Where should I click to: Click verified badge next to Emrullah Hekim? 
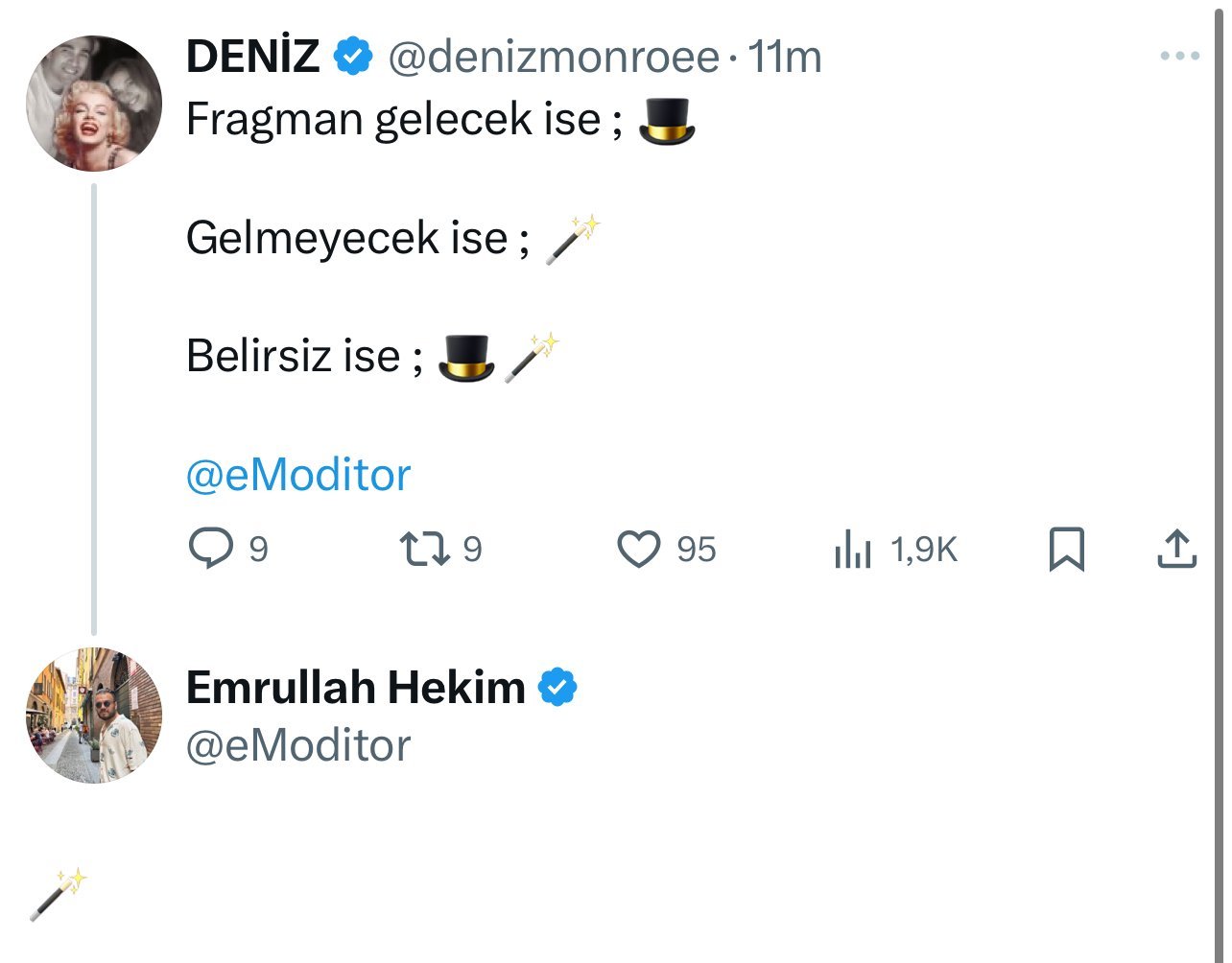pos(557,688)
